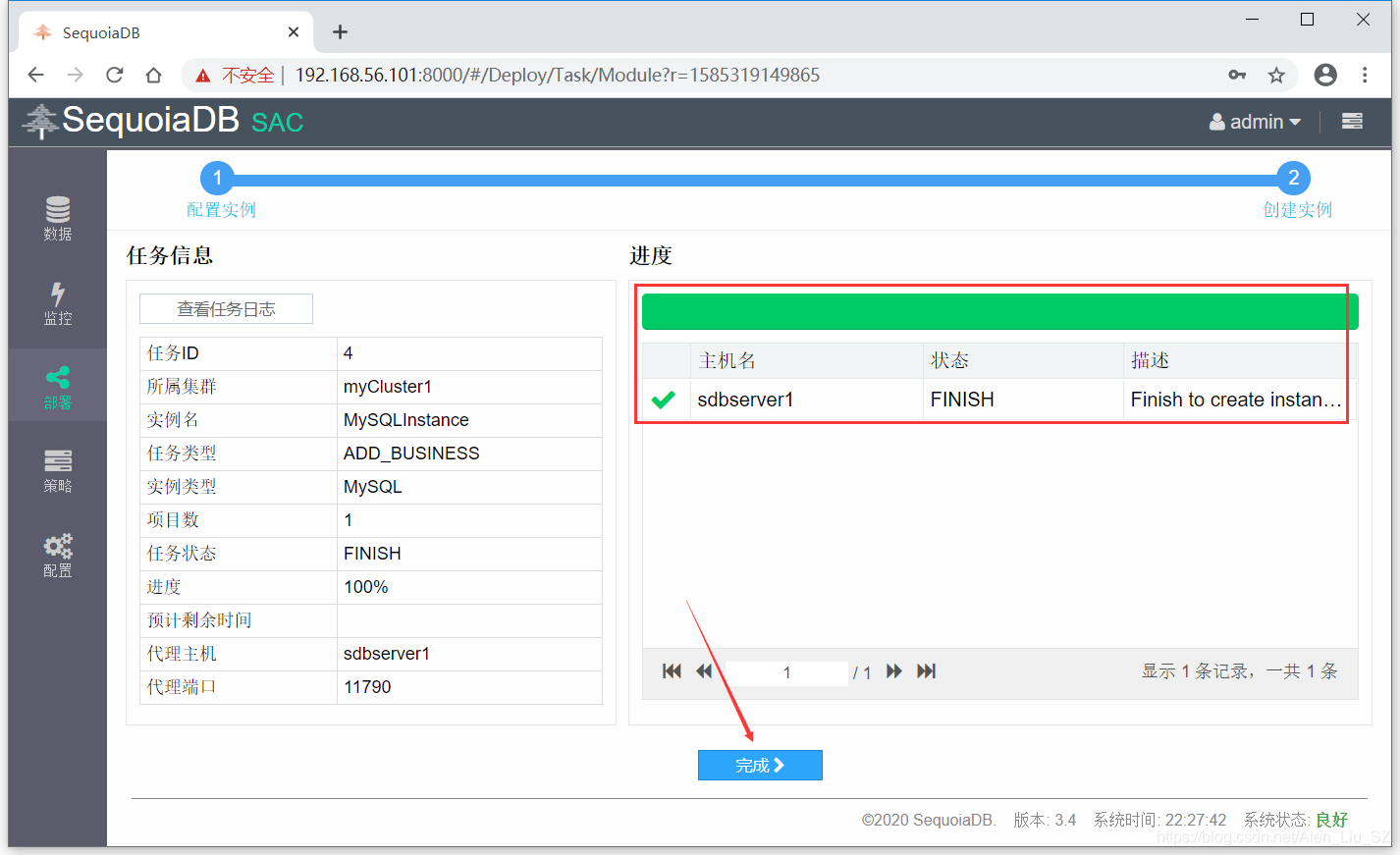Screen dimensions: 1400x855
Task: Click the green progress bar
Action: point(999,311)
